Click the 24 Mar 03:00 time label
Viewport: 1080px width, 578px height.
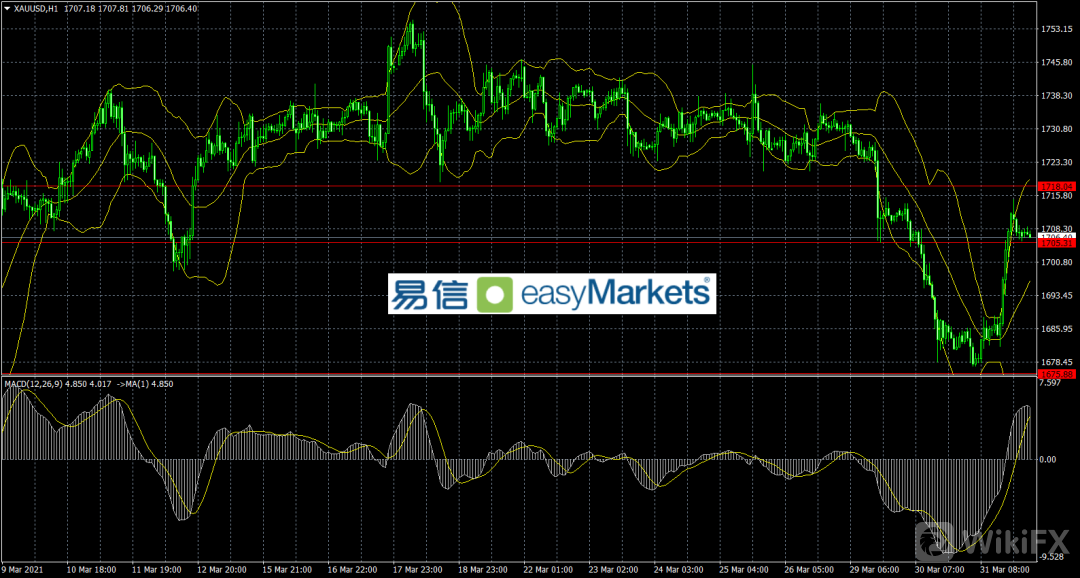(x=678, y=570)
